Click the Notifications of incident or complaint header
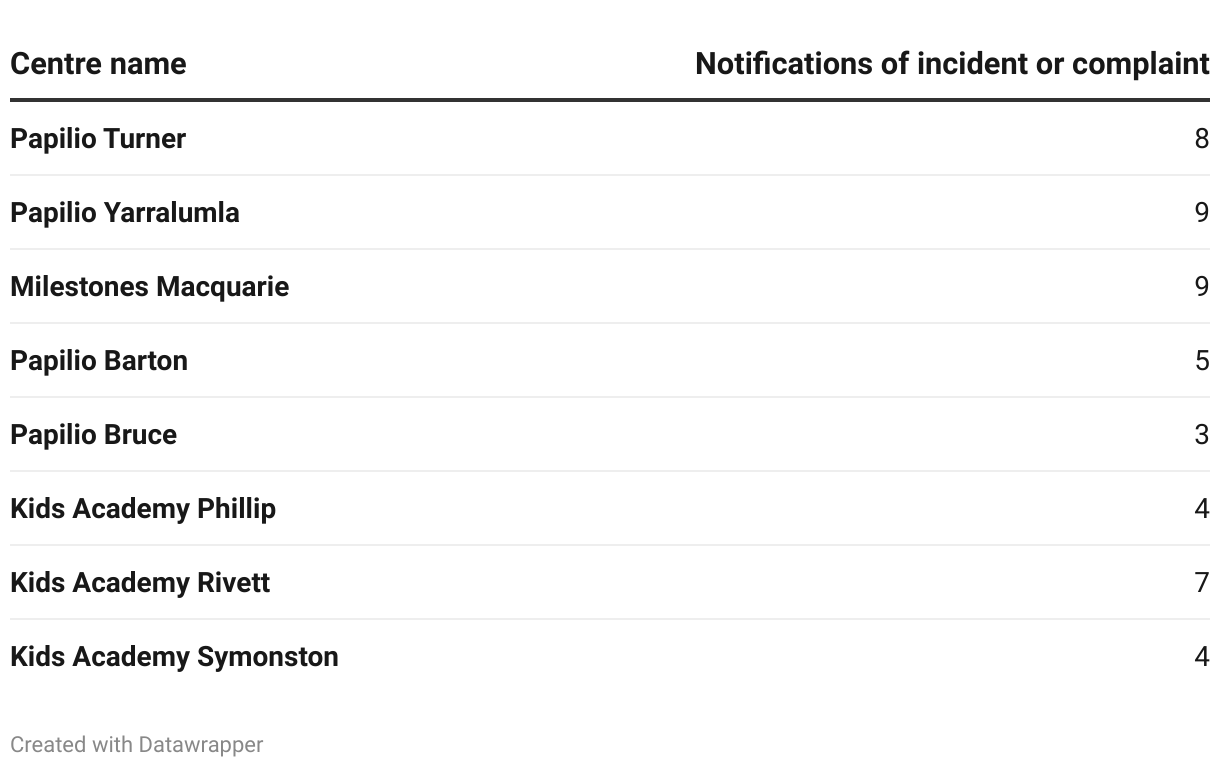This screenshot has width=1220, height=768. click(951, 64)
